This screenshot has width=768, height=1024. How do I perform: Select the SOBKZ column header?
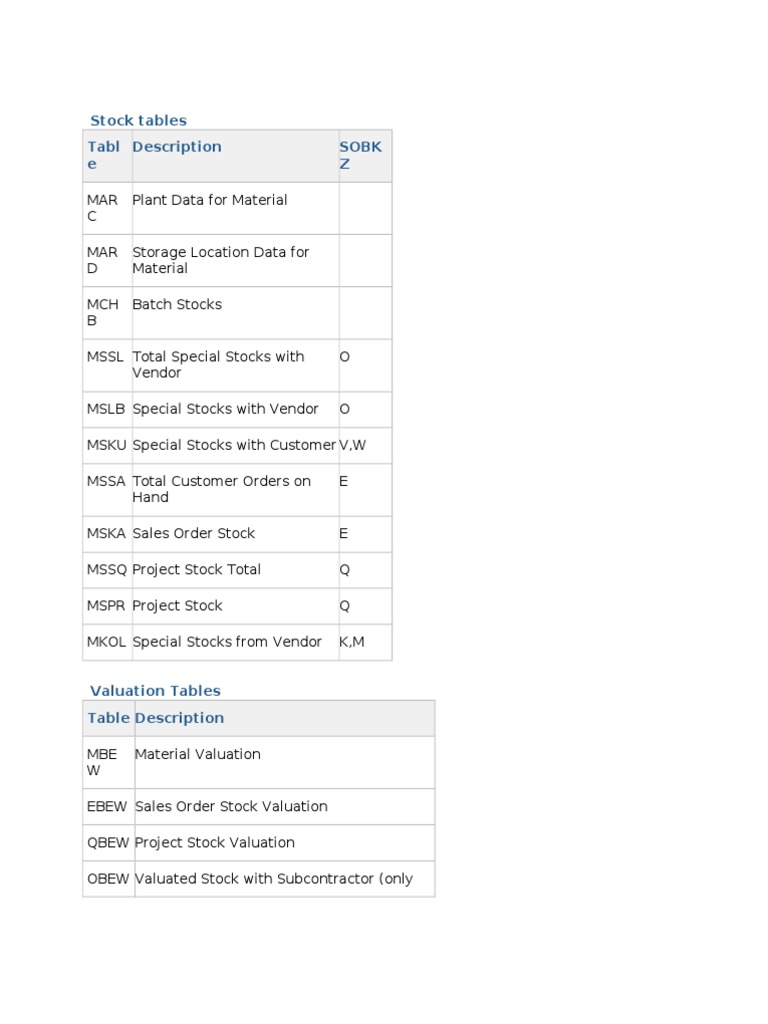360,155
